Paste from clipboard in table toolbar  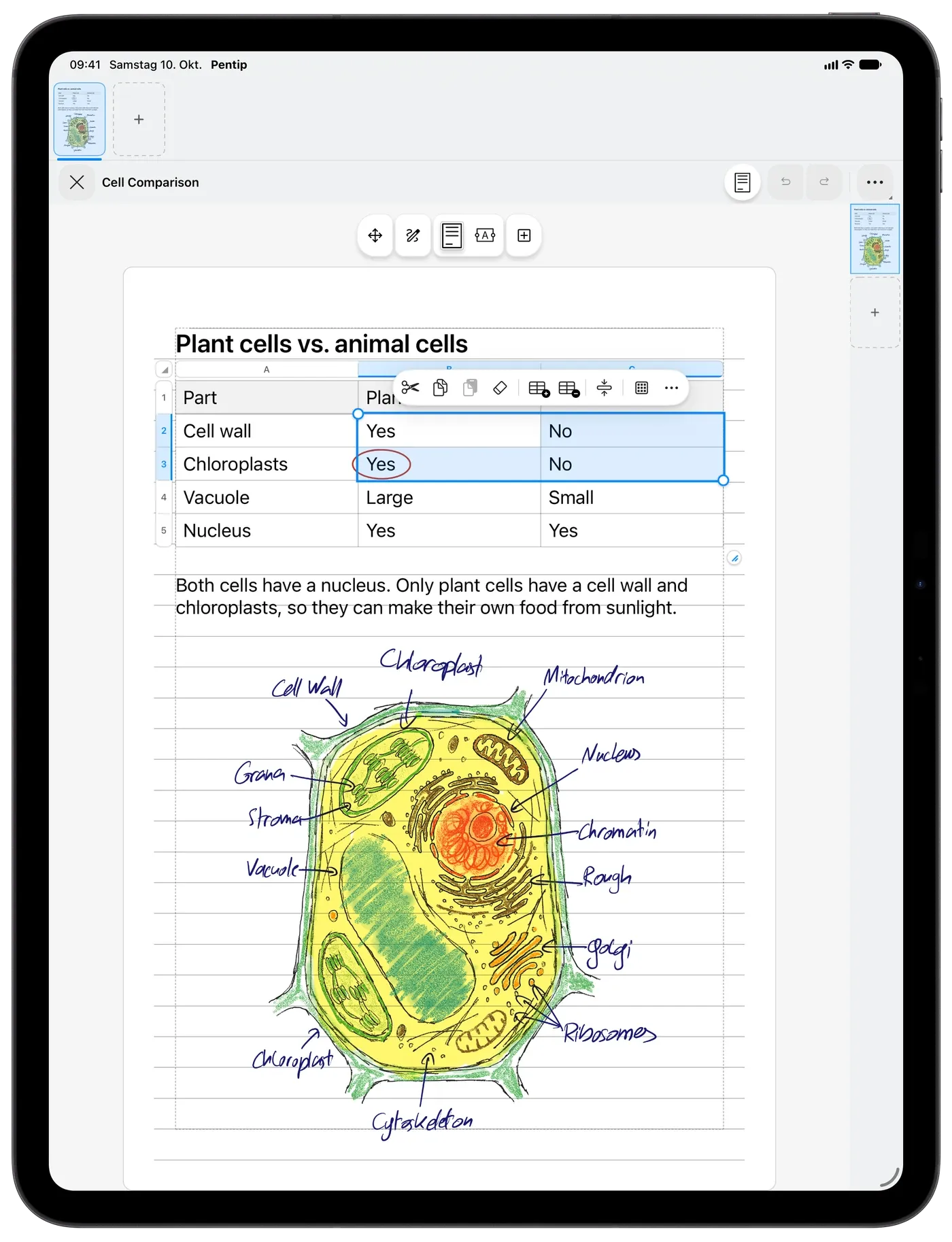470,388
